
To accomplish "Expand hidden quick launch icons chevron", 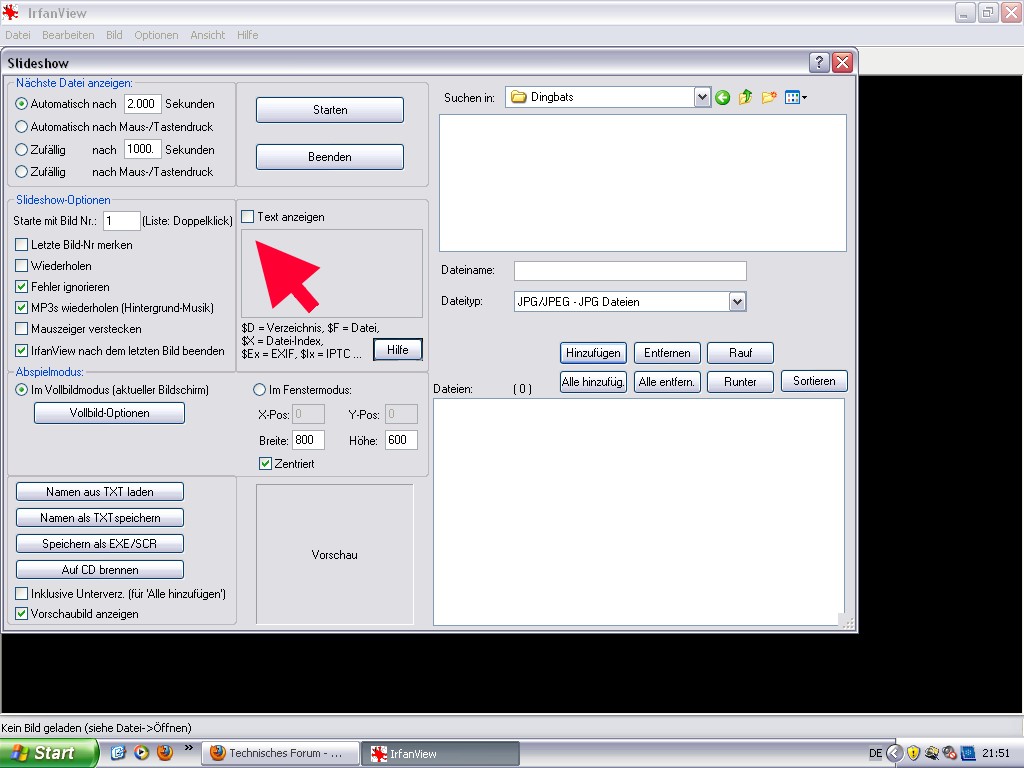I will click(x=188, y=748).
